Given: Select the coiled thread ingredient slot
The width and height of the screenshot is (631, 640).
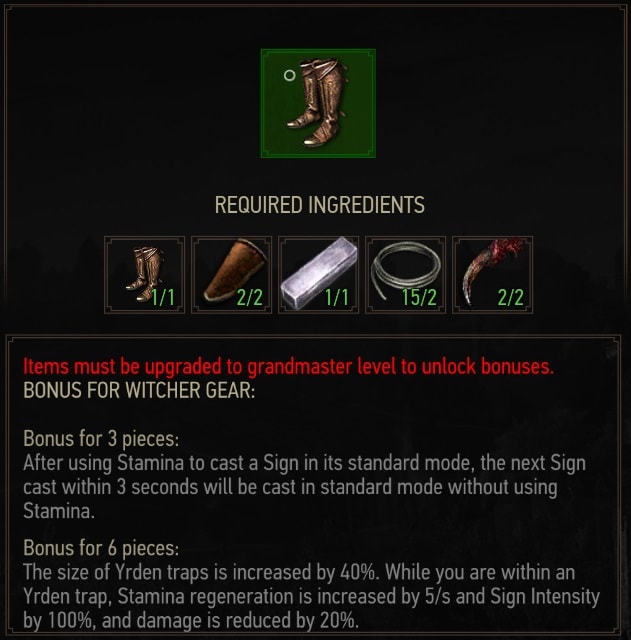Looking at the screenshot, I should coord(405,275).
